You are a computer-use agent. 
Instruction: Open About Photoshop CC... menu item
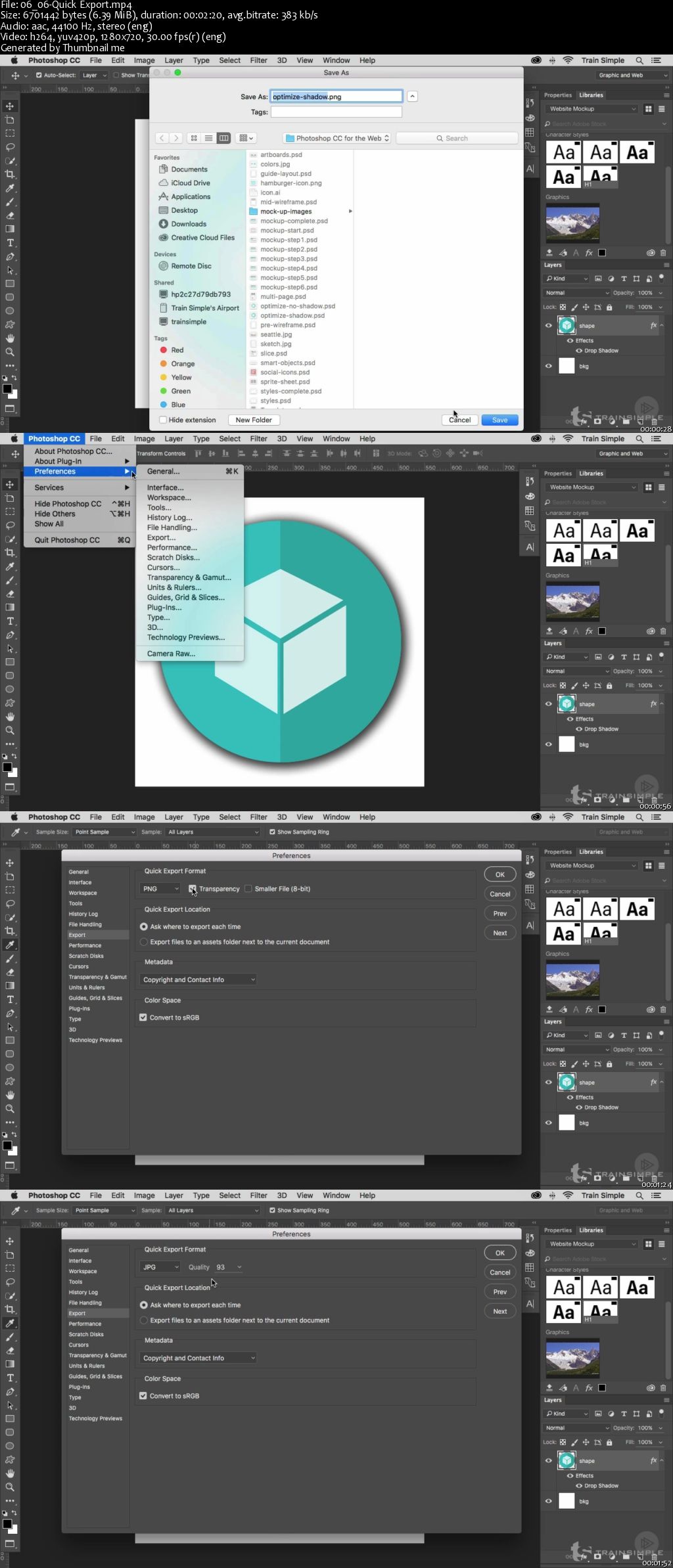pos(73,451)
